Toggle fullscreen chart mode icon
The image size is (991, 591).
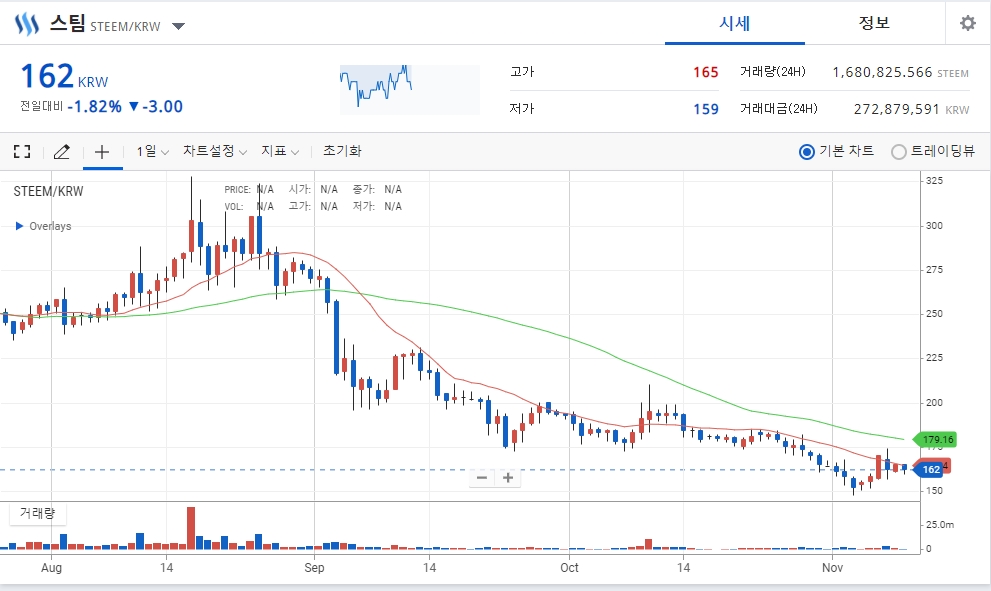click(x=22, y=151)
